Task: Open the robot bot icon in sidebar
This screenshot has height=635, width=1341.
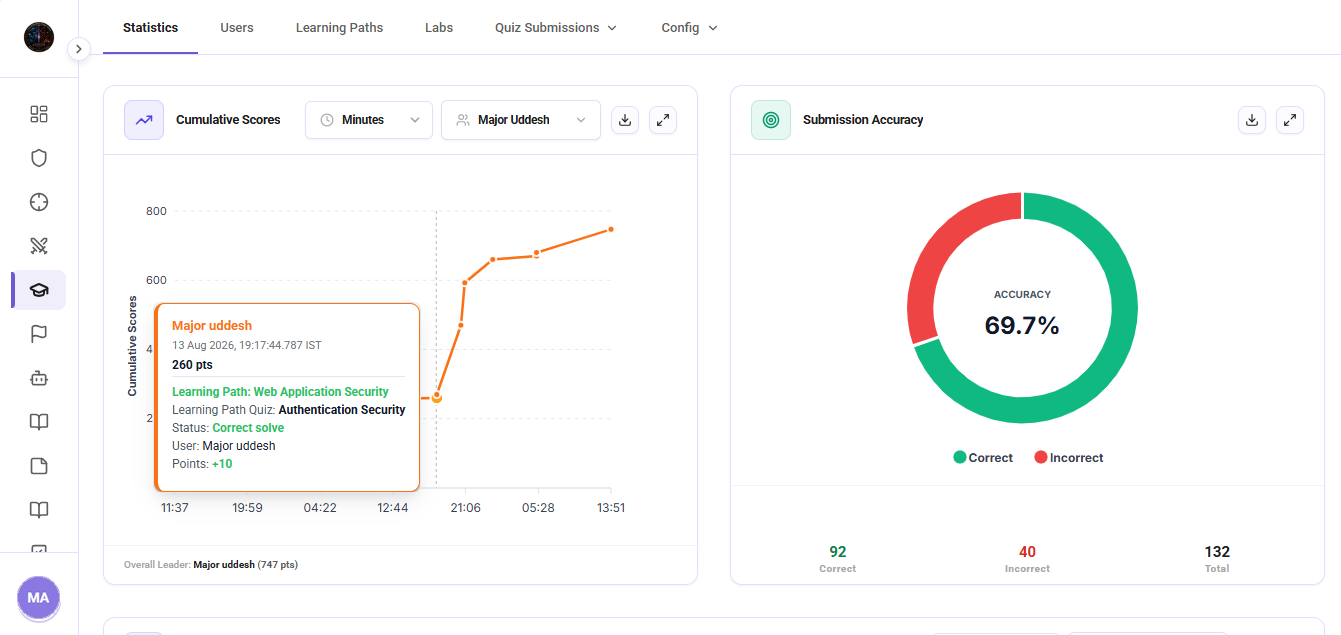Action: click(x=39, y=378)
